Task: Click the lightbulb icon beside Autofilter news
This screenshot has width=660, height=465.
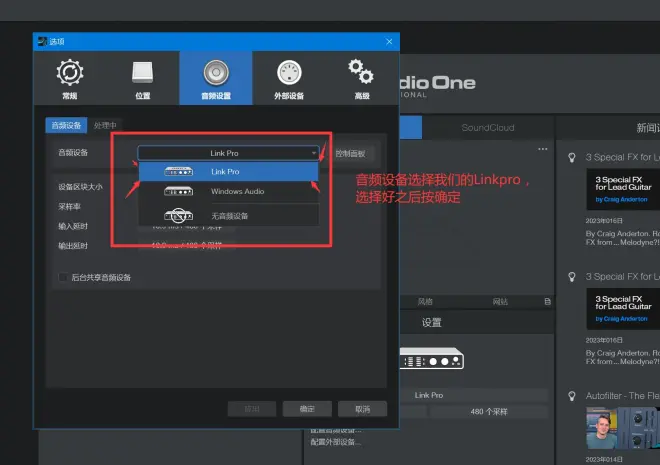Action: coord(572,396)
